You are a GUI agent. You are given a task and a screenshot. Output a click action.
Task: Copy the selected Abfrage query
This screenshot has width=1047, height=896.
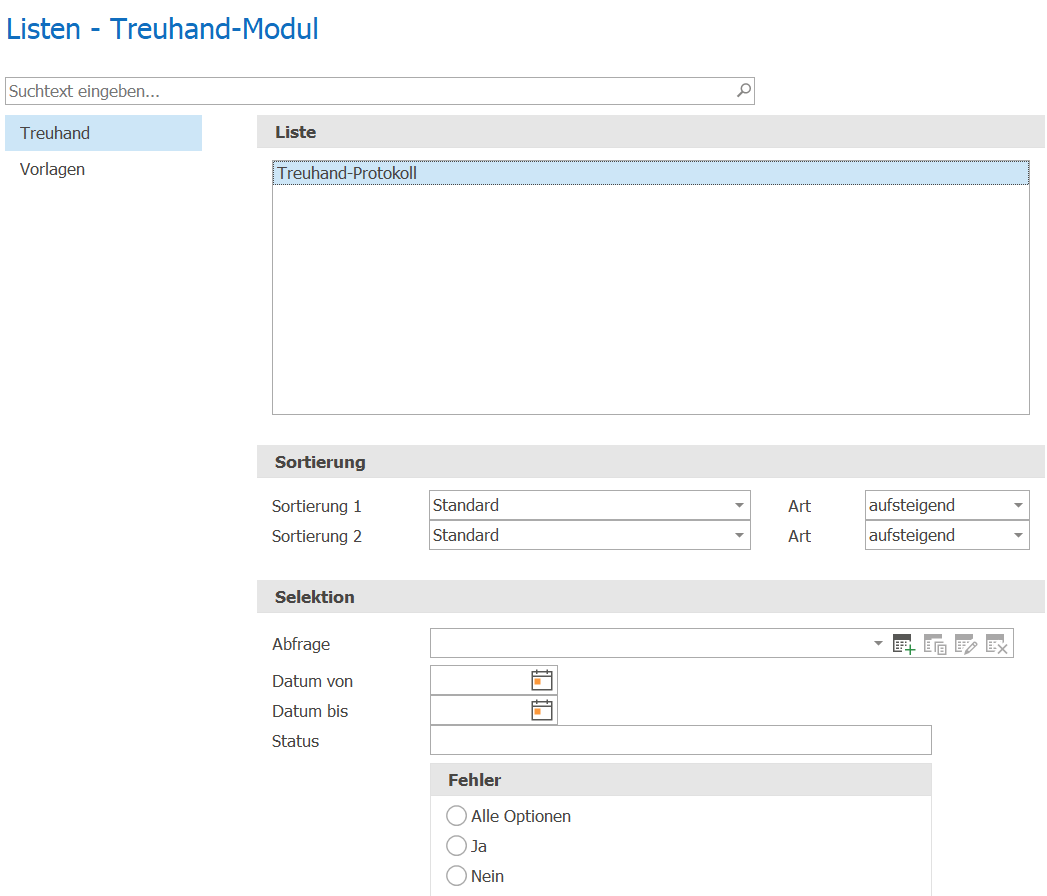pos(935,644)
